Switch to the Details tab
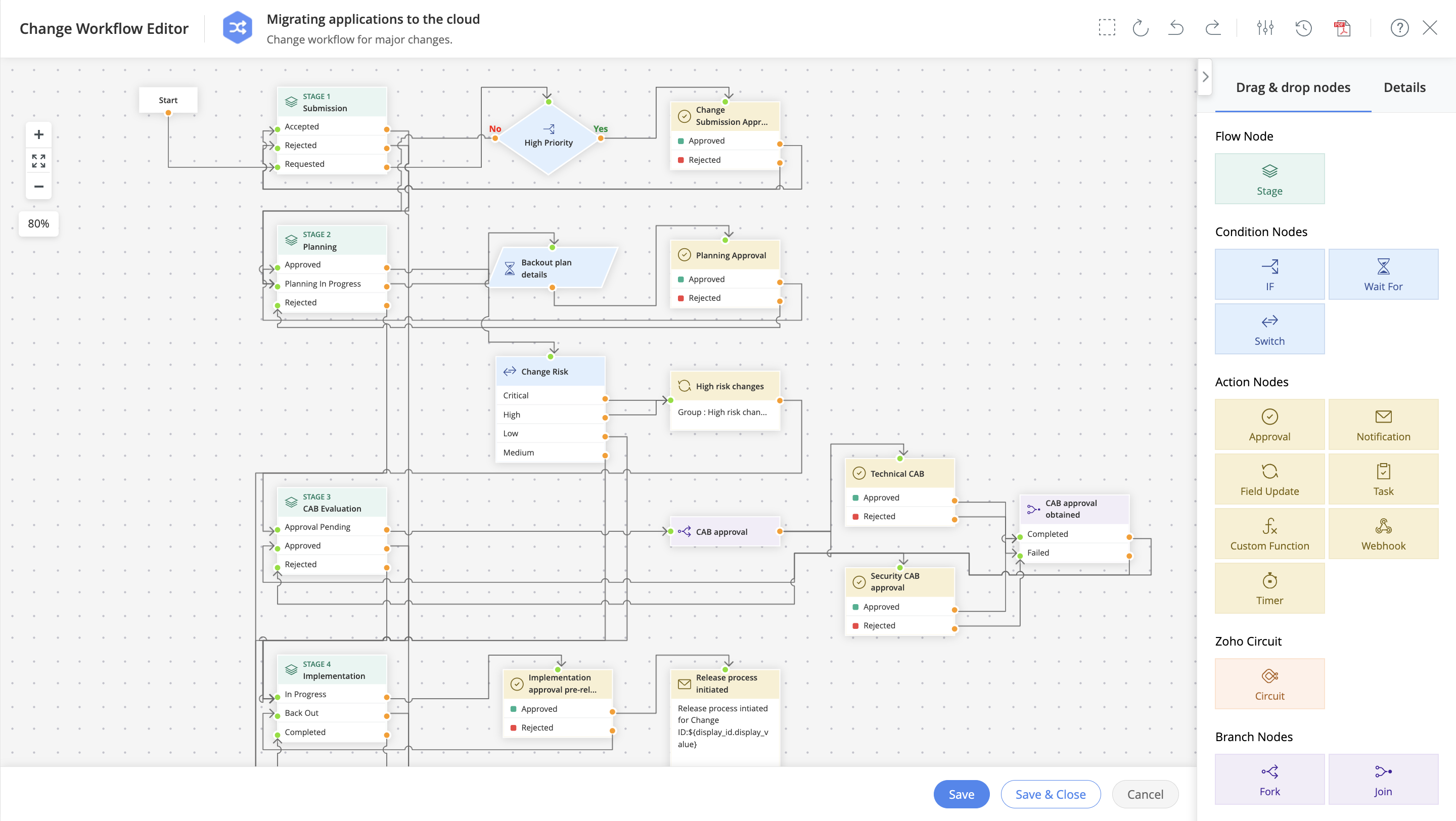 point(1404,87)
